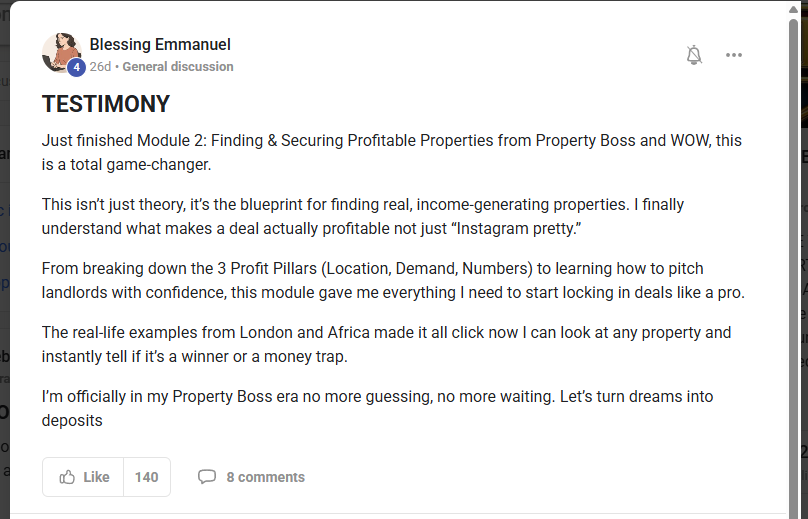Open the 8 comments link
Image resolution: width=808 pixels, height=519 pixels.
[x=265, y=477]
